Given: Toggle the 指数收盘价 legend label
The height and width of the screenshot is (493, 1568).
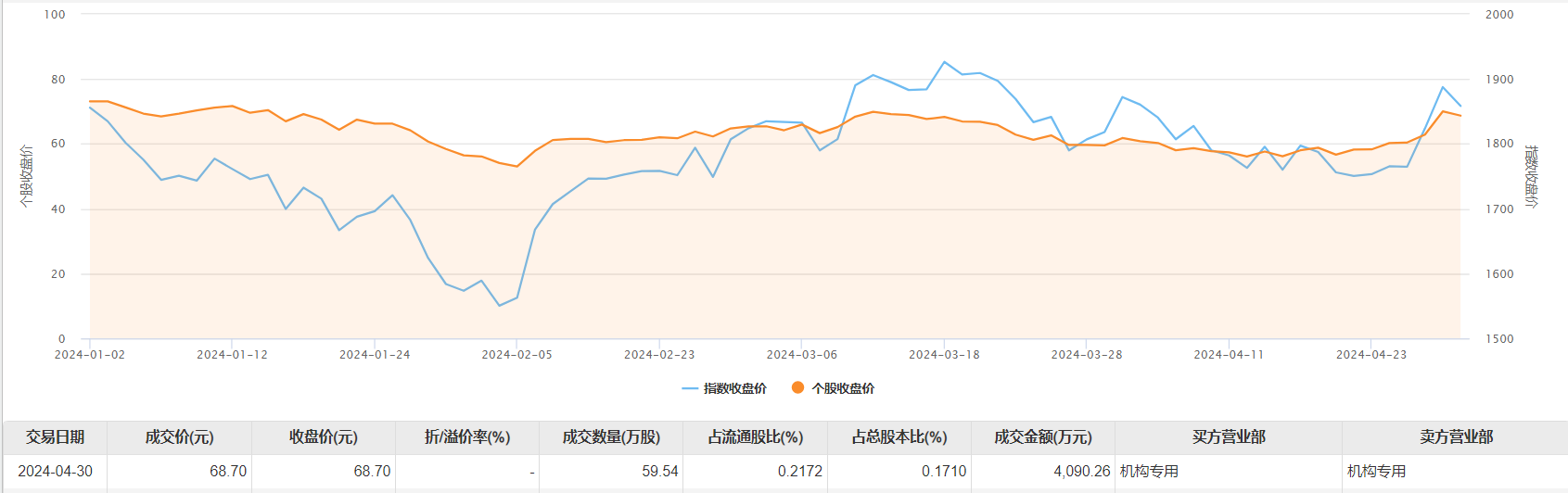Looking at the screenshot, I should coord(734,389).
